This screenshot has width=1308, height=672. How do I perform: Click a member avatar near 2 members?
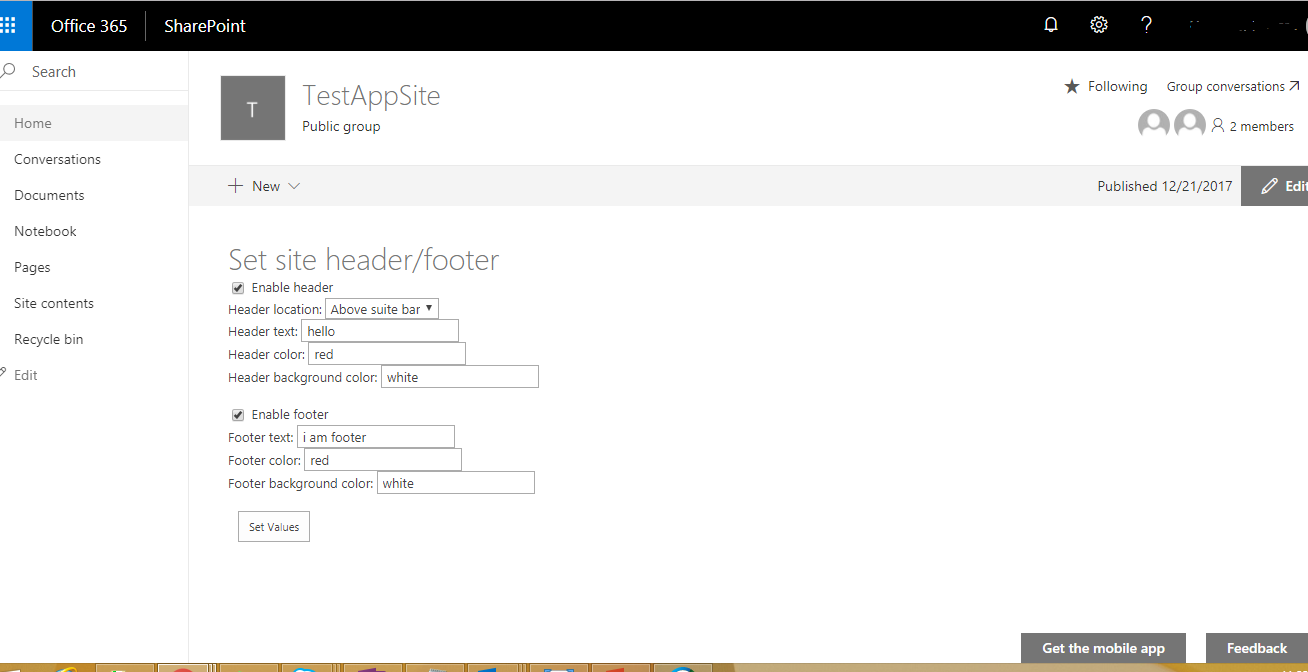click(x=1153, y=123)
